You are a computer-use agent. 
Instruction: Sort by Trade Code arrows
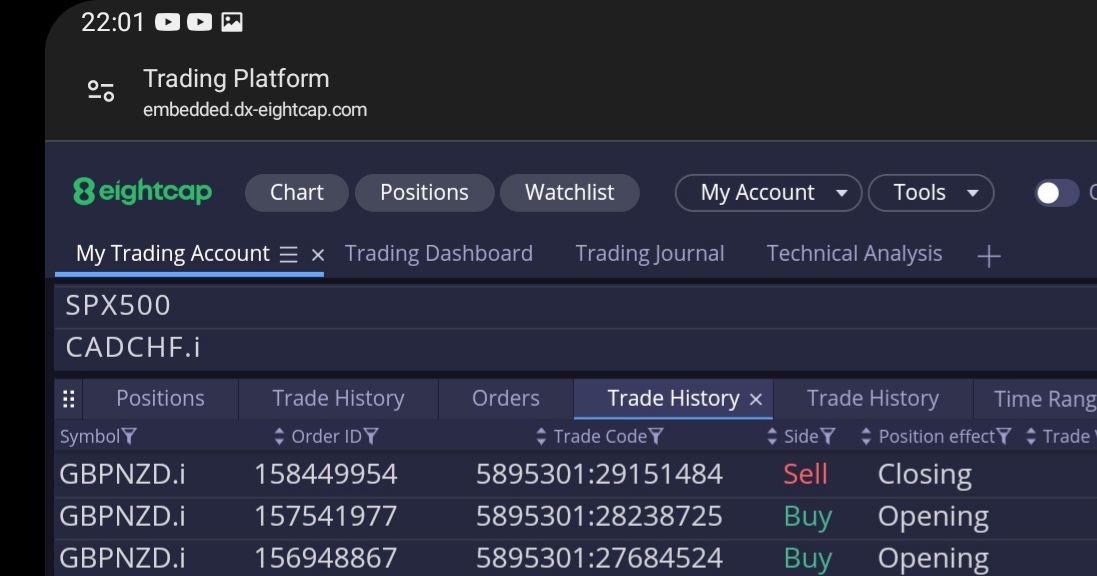coord(541,437)
